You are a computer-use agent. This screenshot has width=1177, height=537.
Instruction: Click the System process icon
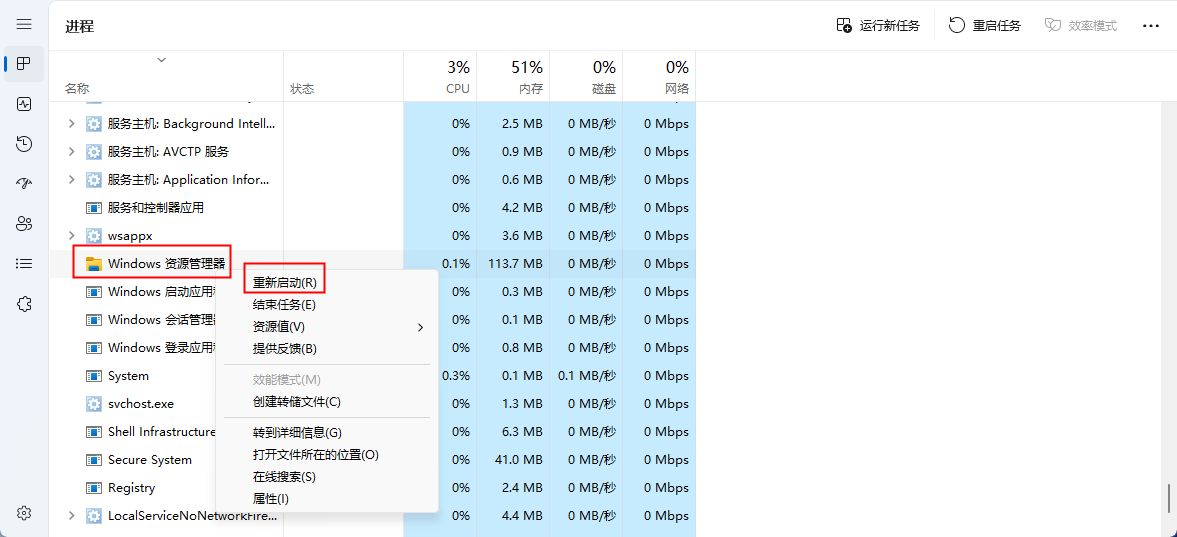tap(94, 376)
